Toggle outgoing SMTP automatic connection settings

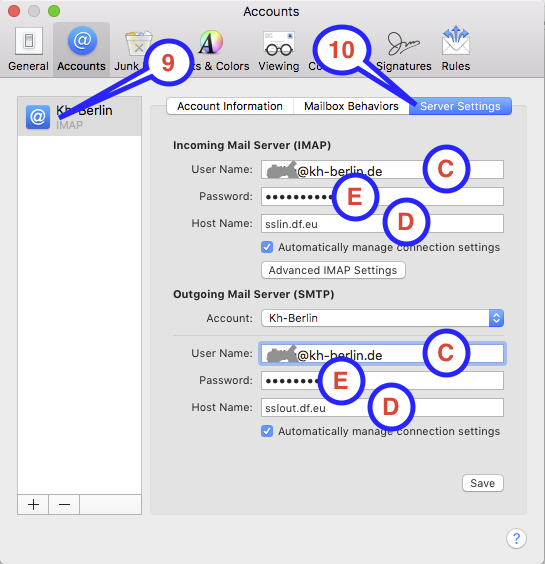pos(267,431)
